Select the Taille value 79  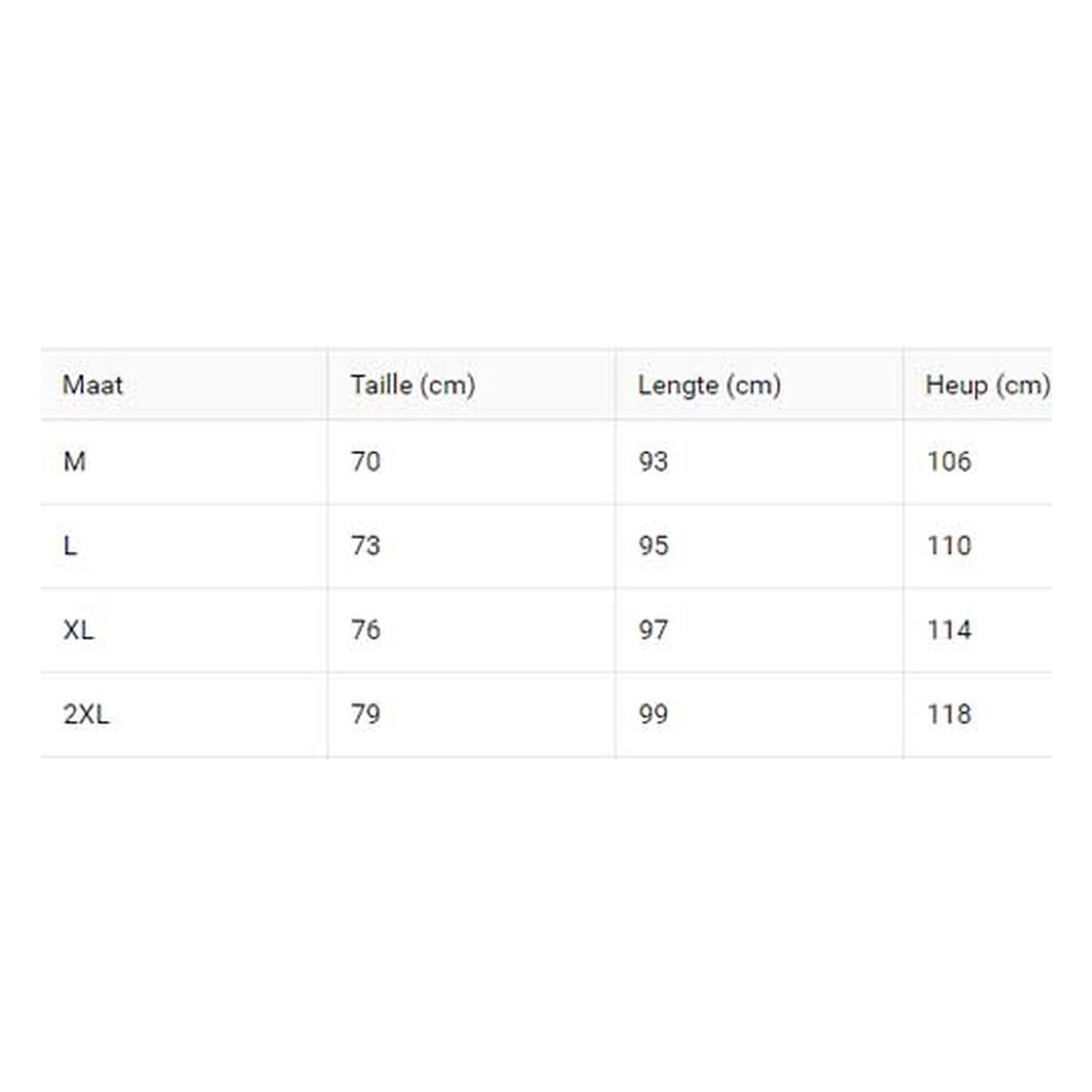(366, 714)
